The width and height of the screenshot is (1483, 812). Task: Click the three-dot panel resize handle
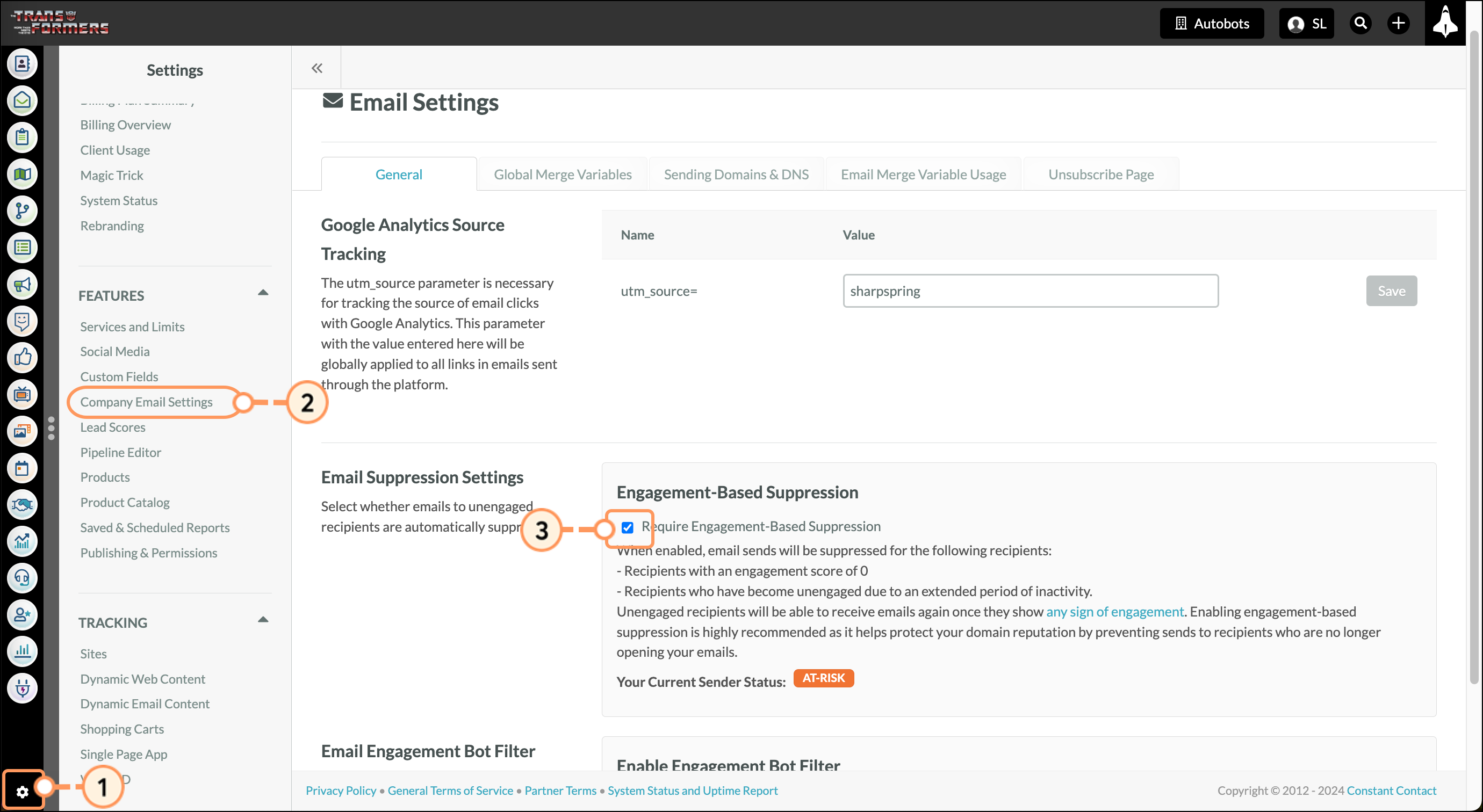(51, 428)
